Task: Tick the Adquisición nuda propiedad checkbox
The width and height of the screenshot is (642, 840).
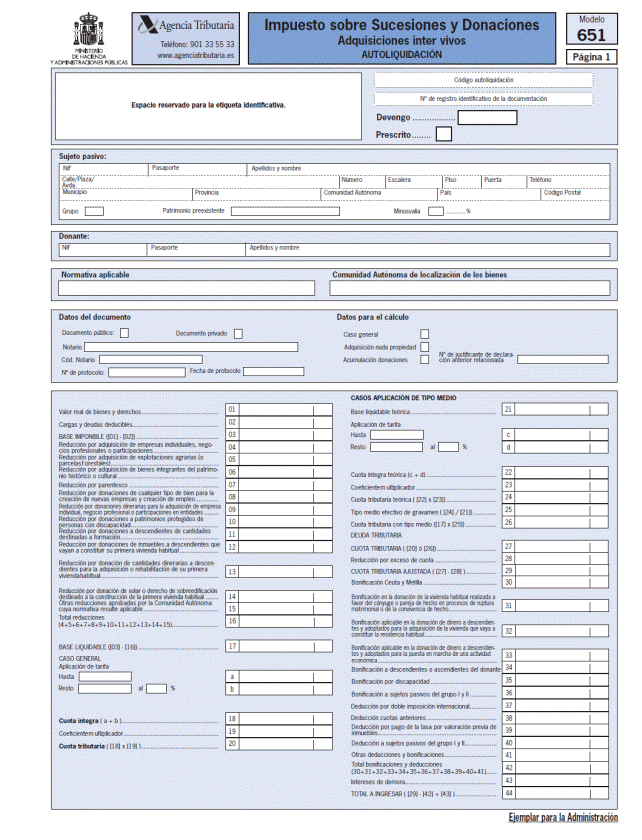Action: pos(424,347)
